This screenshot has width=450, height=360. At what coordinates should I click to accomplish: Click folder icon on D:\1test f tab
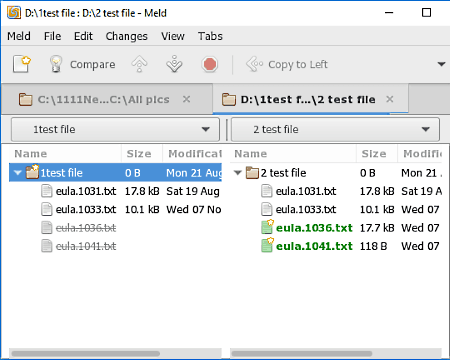pyautogui.click(x=229, y=99)
